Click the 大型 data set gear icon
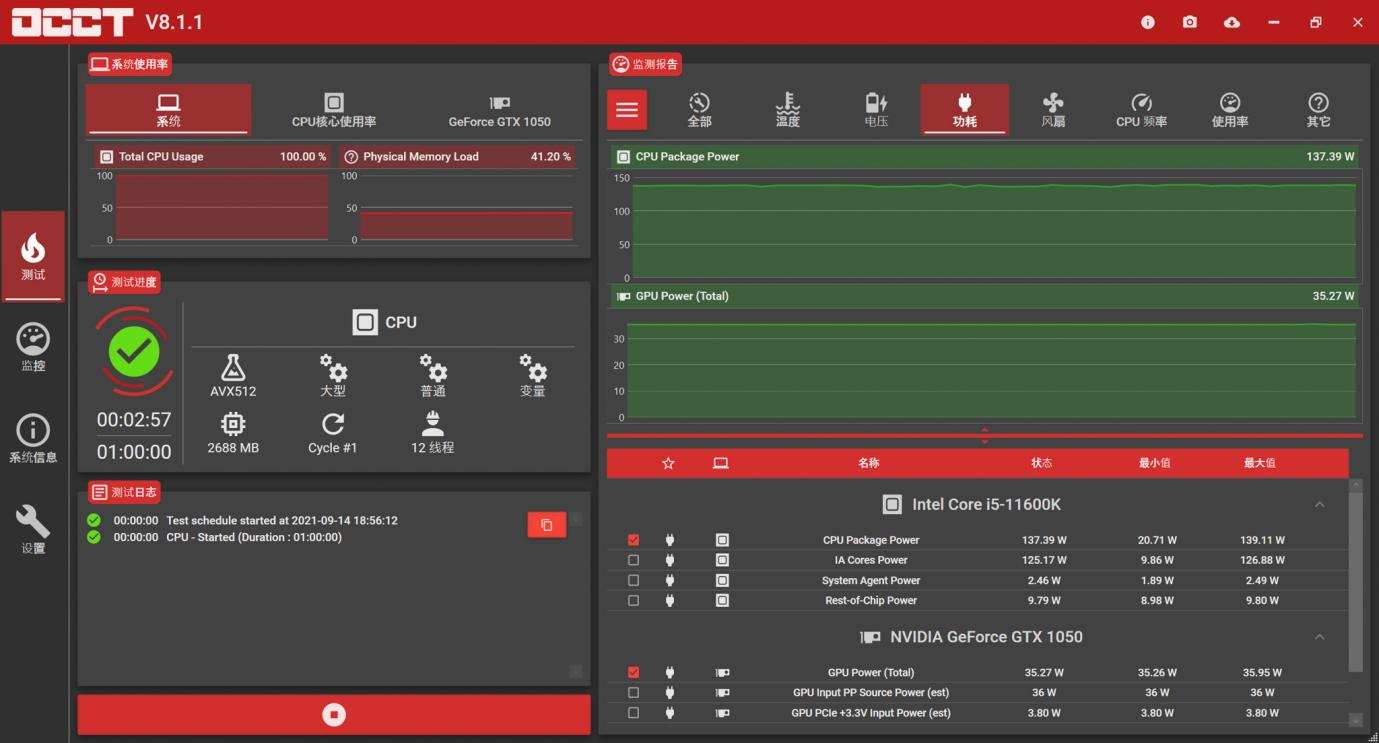This screenshot has width=1379, height=743. [333, 368]
